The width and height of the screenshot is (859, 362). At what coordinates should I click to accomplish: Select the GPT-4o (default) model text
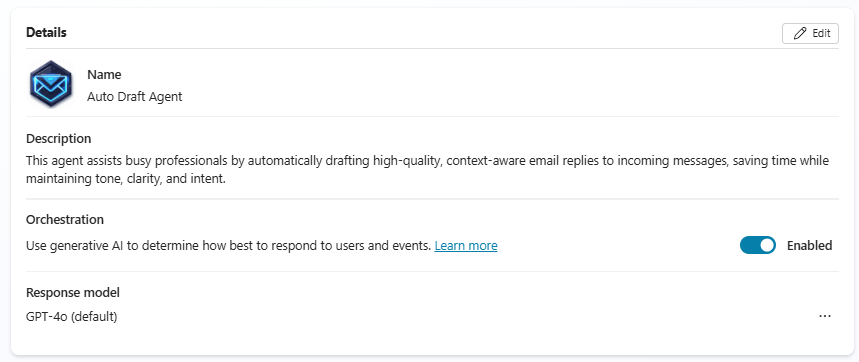(71, 317)
